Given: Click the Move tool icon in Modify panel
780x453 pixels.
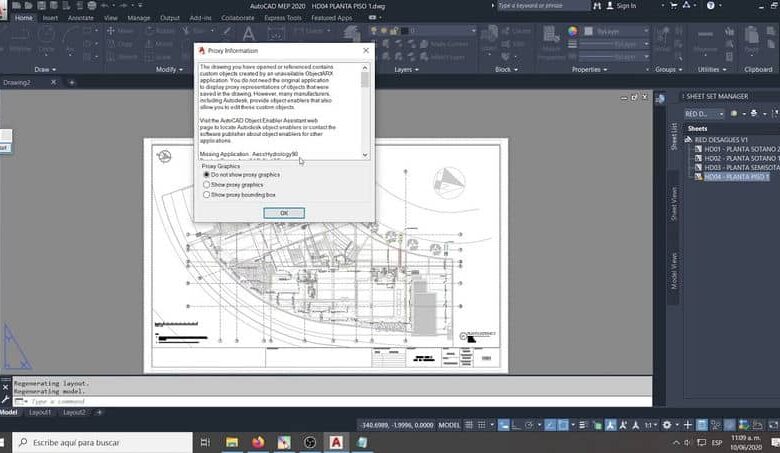Looking at the screenshot, I should point(110,31).
